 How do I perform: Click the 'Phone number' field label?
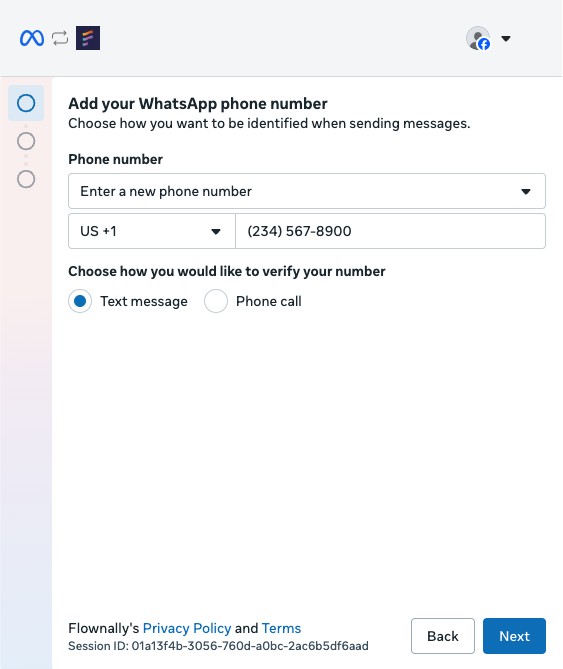pyautogui.click(x=116, y=159)
